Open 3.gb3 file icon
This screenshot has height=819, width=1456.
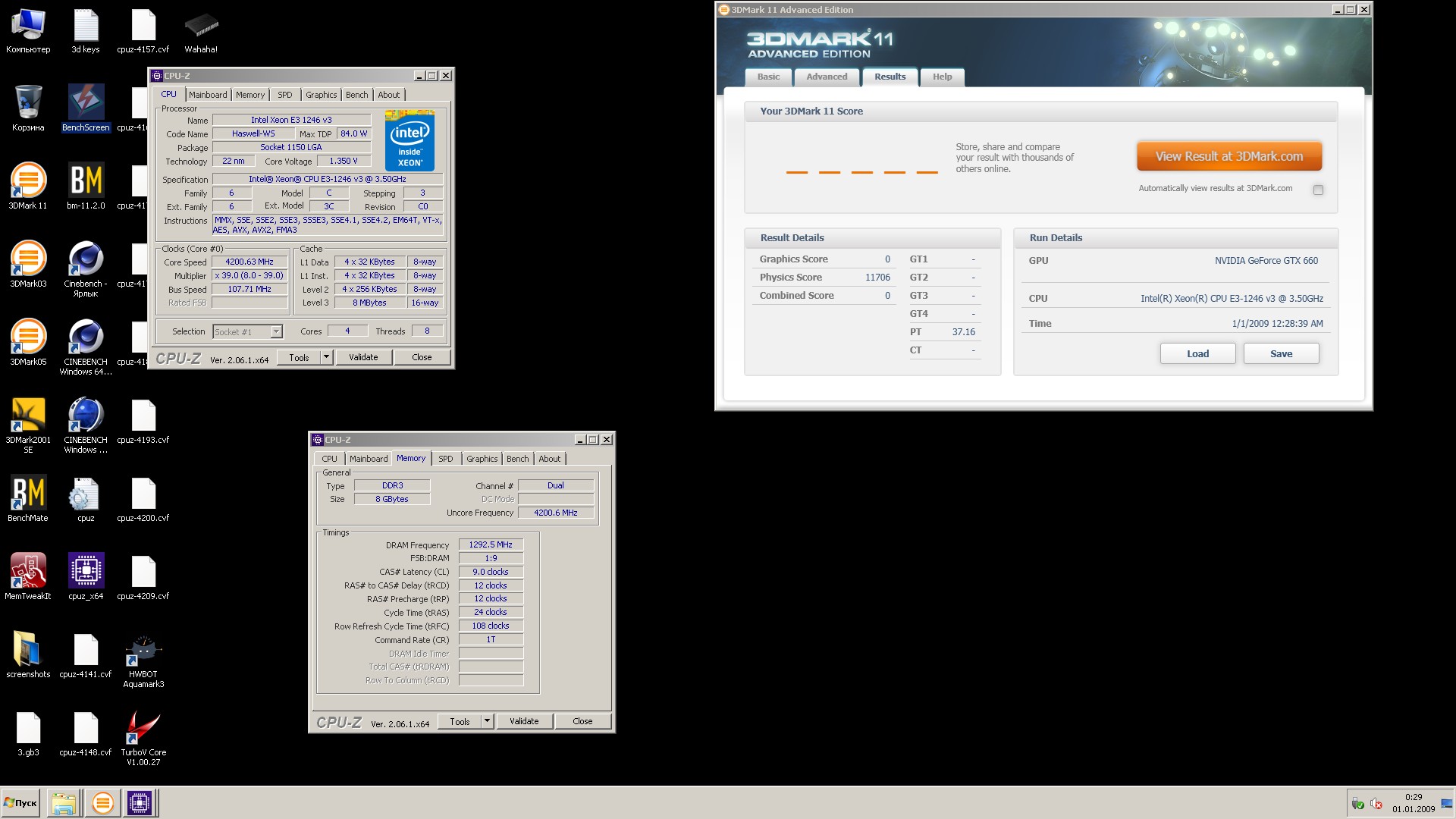(28, 733)
